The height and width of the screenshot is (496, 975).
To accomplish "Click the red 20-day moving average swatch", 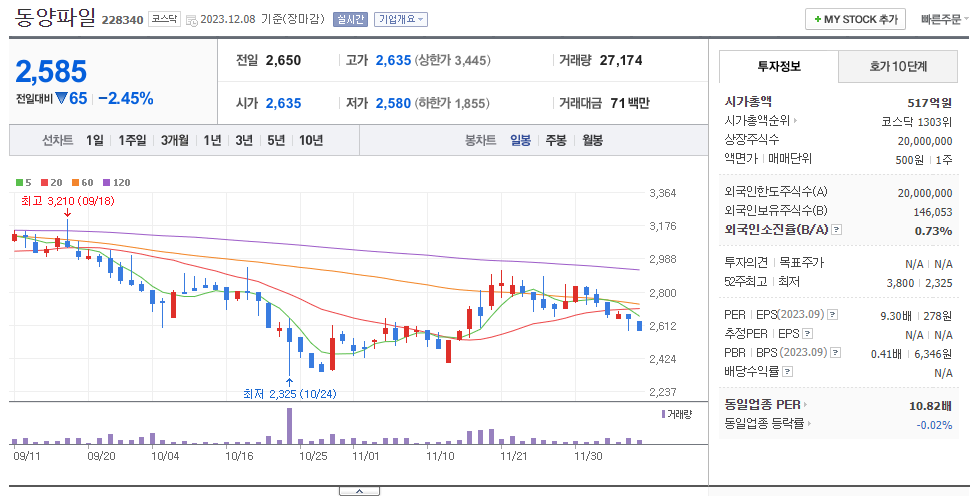I will pos(44,183).
